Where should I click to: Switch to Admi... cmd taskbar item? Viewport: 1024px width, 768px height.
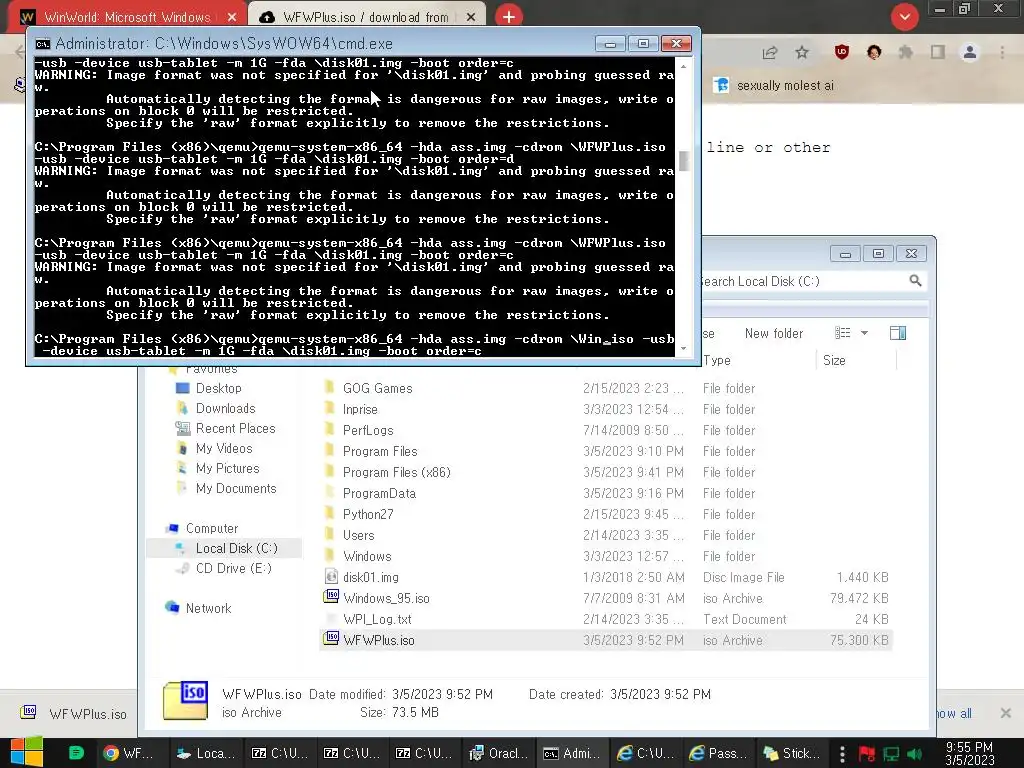coord(572,753)
